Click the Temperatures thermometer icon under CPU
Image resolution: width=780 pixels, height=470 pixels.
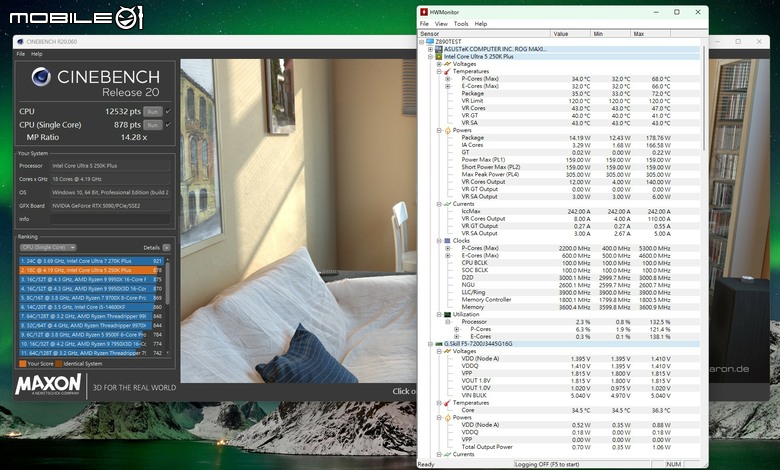[x=447, y=72]
